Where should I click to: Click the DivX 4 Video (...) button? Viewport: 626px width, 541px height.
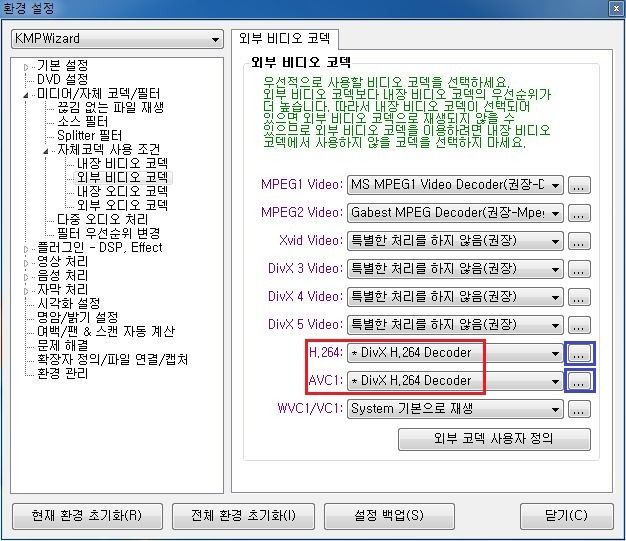coord(579,297)
